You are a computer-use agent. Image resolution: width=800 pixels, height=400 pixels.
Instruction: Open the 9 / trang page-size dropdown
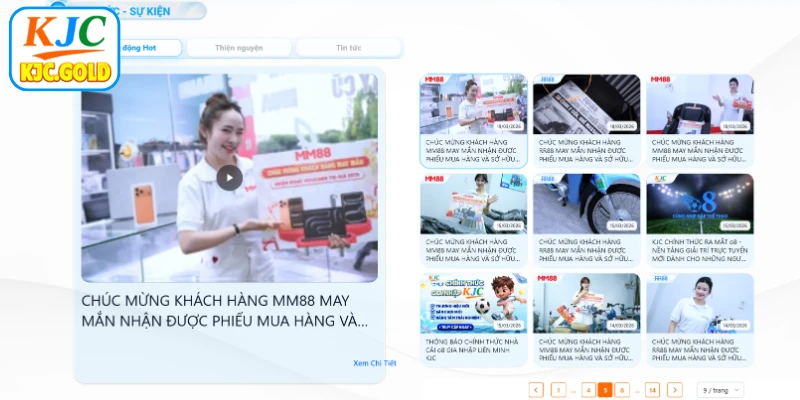(x=720, y=390)
